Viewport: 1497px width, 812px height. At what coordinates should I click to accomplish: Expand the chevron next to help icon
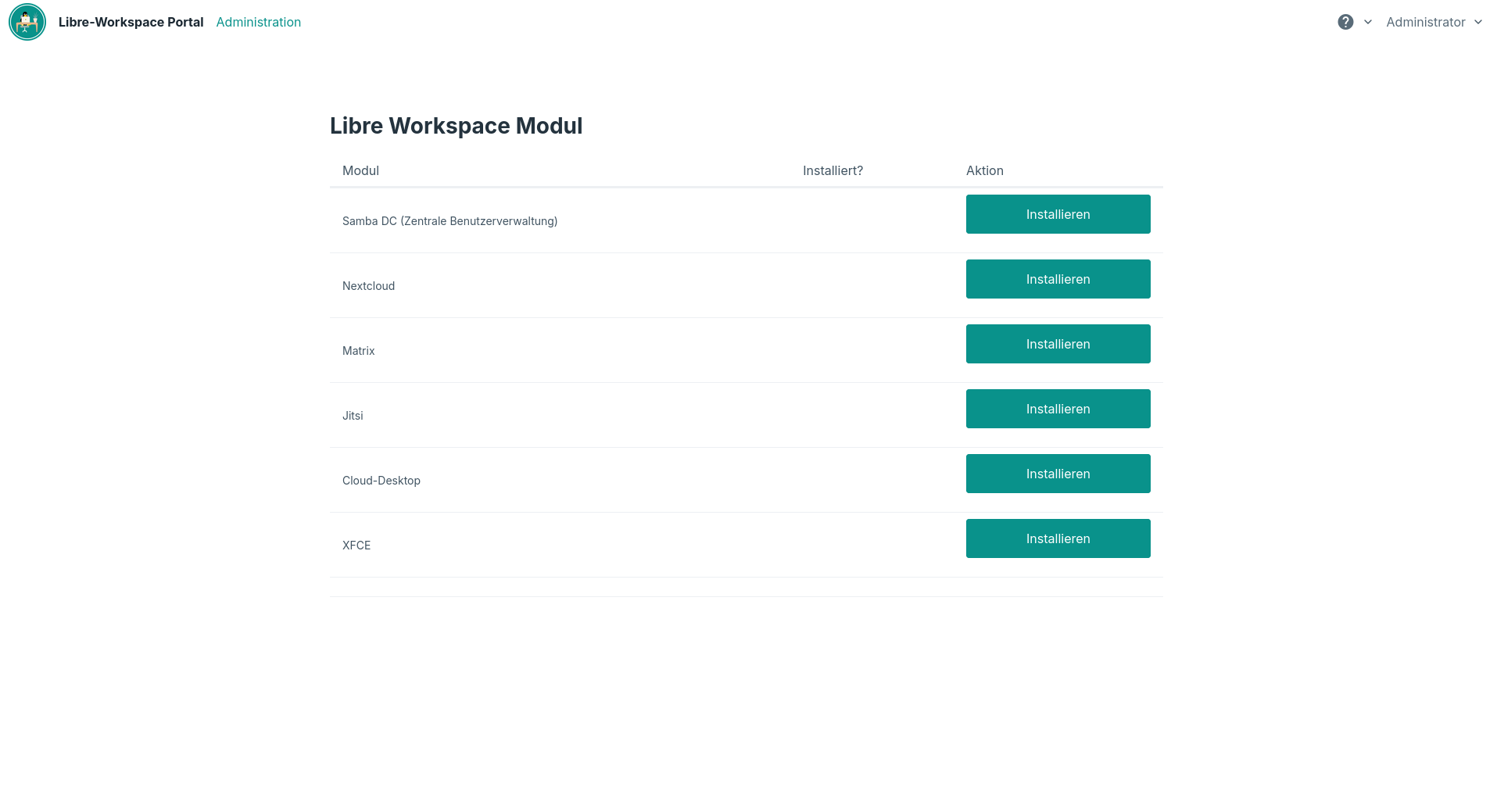1367,22
